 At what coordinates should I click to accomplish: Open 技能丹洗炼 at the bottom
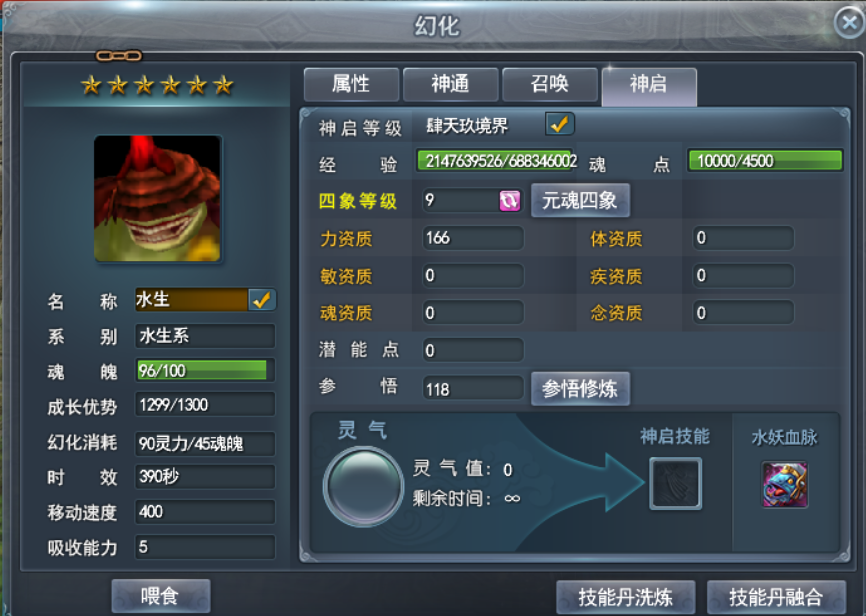625,597
